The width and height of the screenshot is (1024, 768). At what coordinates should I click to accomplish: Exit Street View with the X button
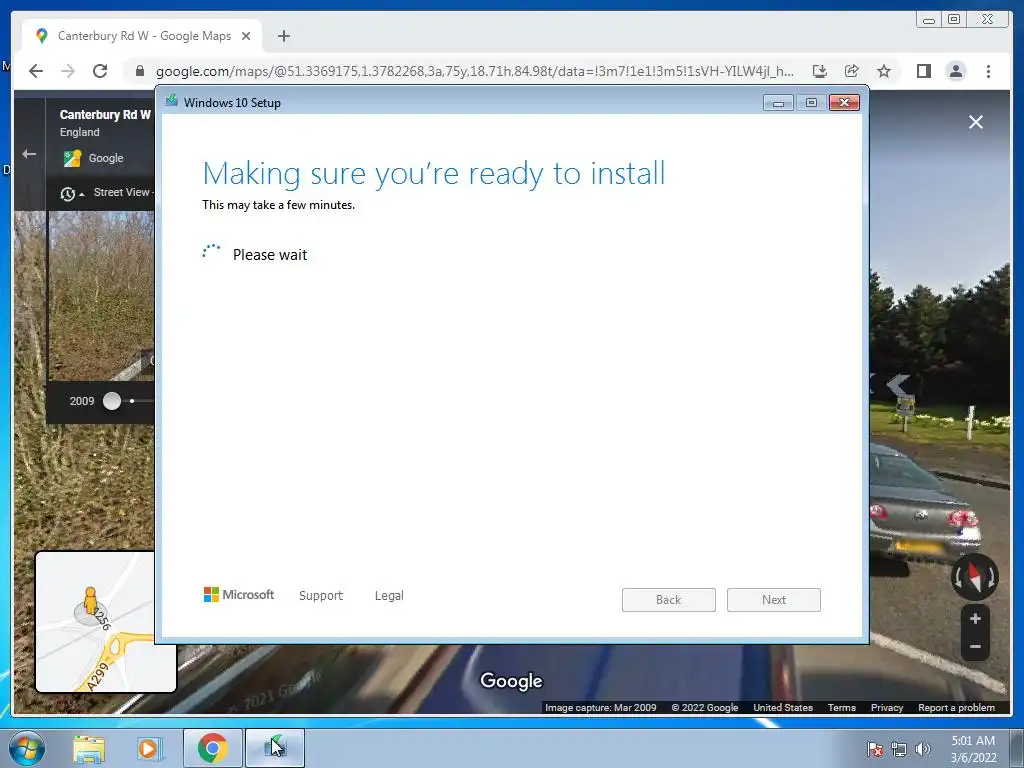pyautogui.click(x=976, y=122)
